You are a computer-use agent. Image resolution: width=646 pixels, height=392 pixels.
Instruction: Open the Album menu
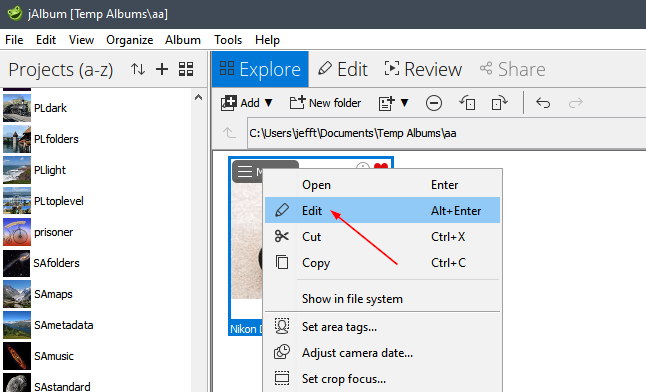[x=183, y=40]
